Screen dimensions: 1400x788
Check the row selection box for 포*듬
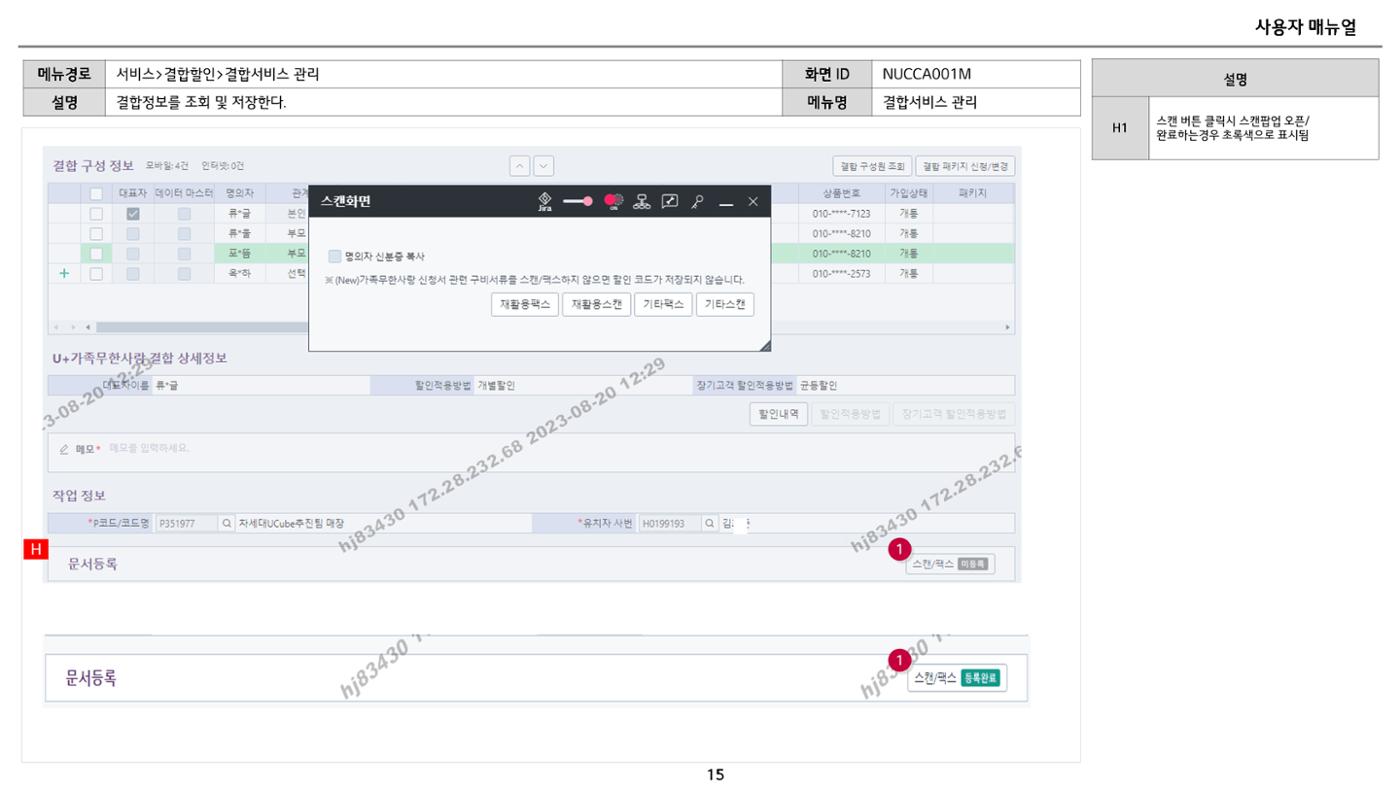[97, 253]
